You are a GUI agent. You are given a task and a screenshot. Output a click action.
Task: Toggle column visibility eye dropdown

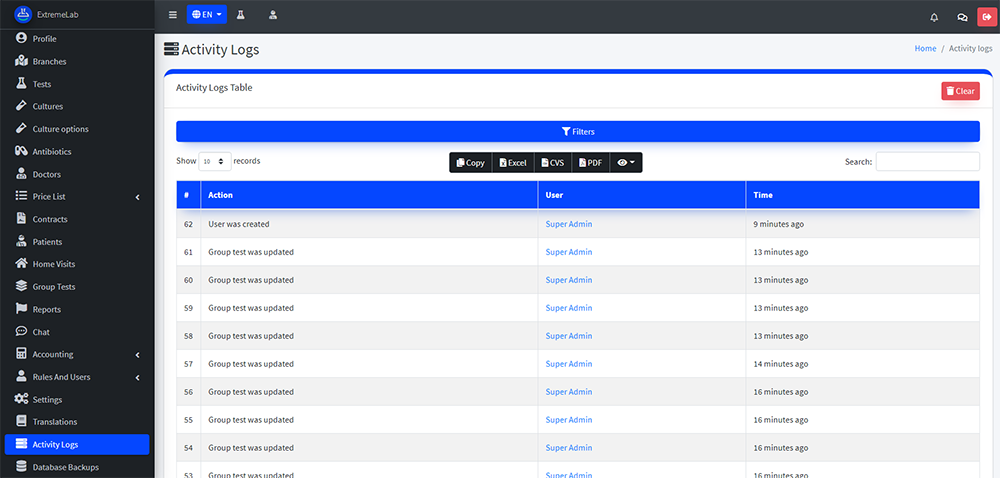point(626,162)
